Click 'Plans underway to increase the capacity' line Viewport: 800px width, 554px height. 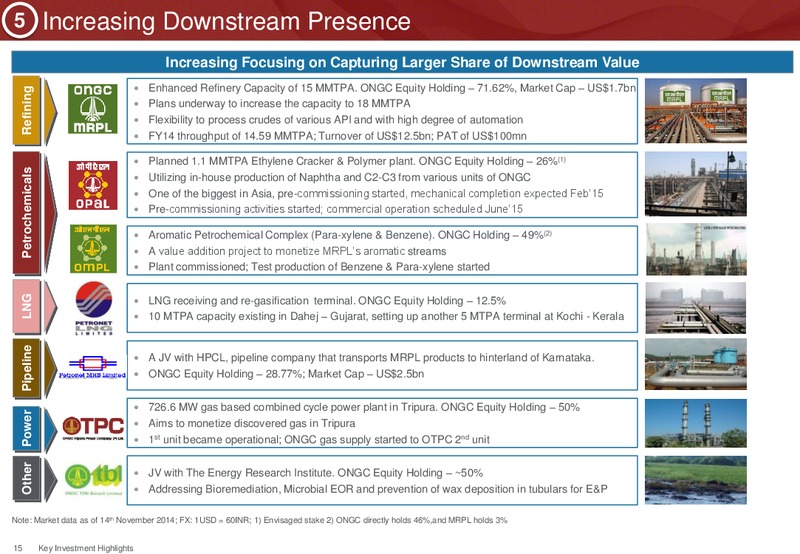click(279, 104)
